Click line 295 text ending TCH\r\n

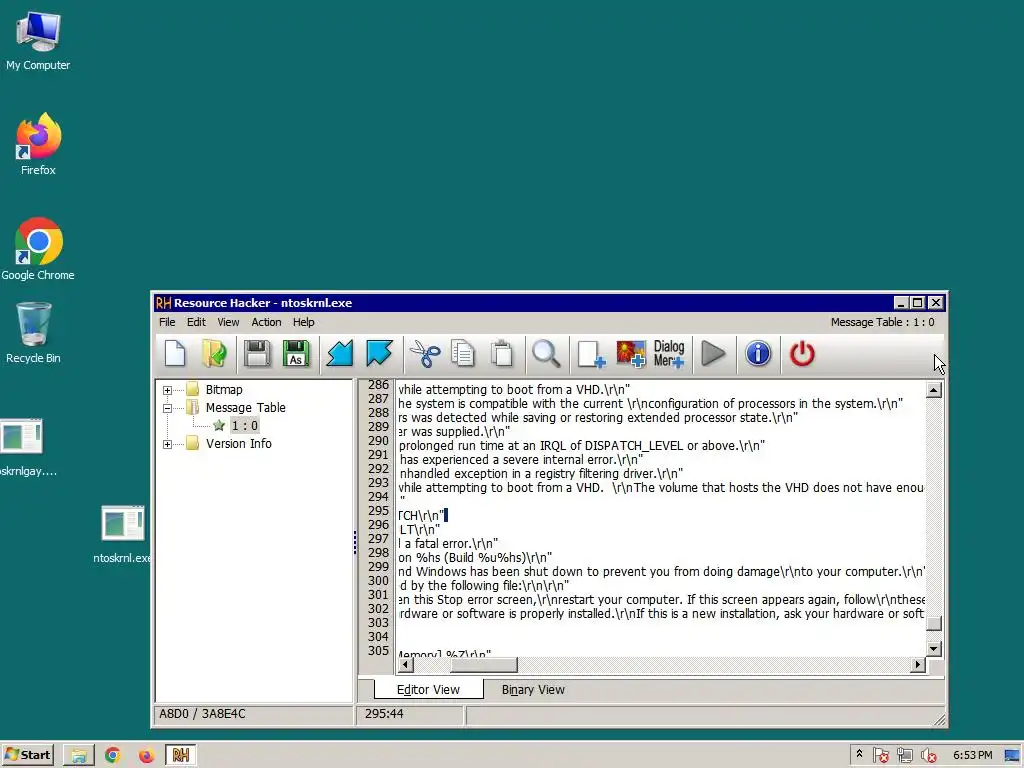421,516
